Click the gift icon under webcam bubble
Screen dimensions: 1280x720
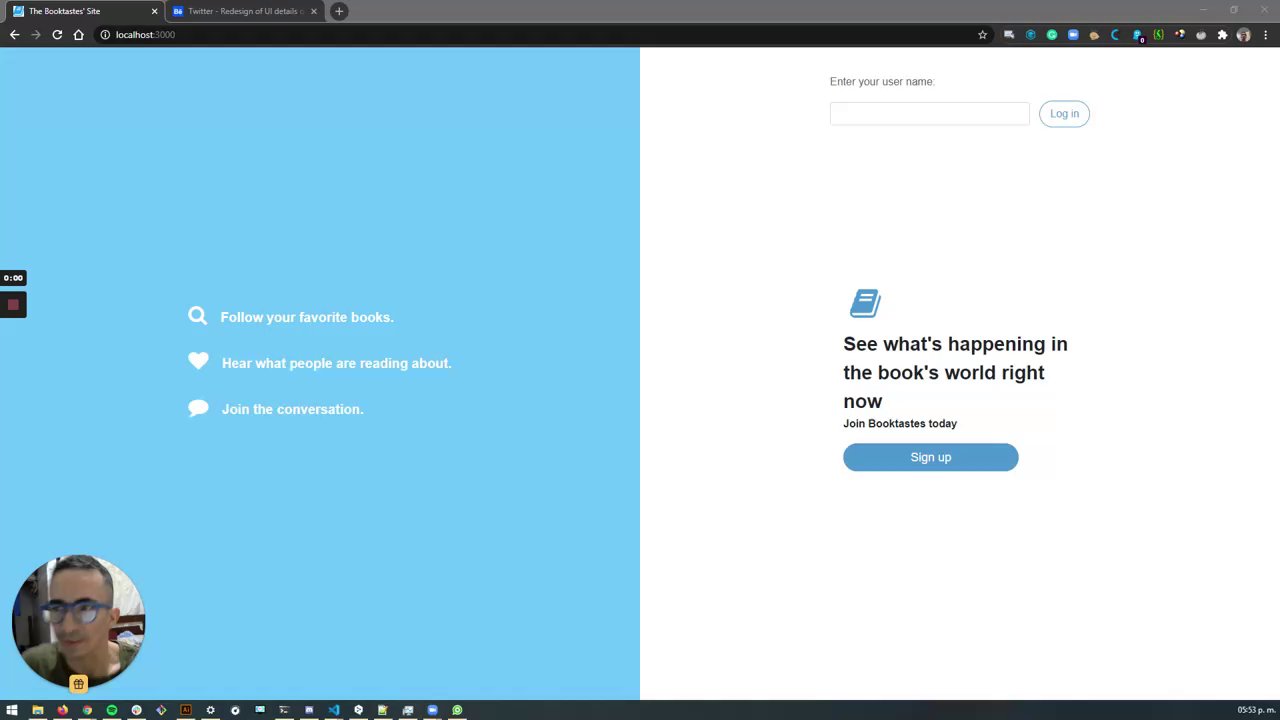click(x=78, y=684)
